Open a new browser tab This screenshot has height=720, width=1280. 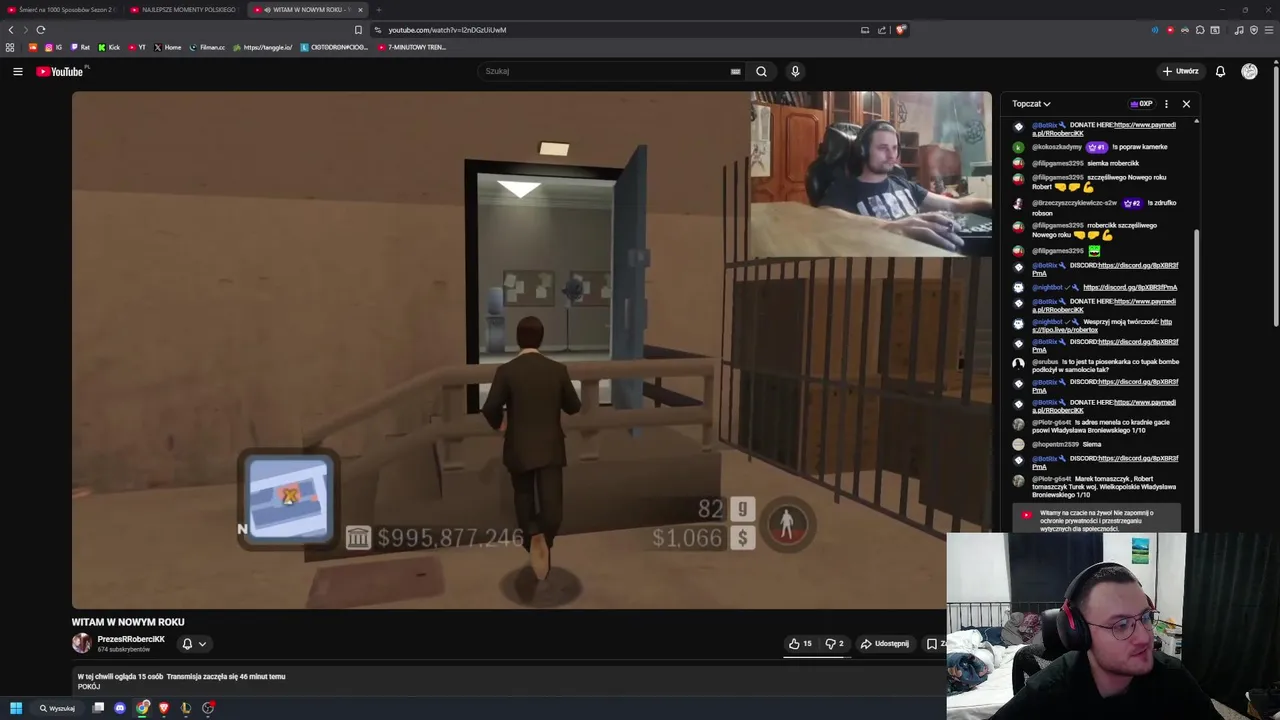click(378, 10)
